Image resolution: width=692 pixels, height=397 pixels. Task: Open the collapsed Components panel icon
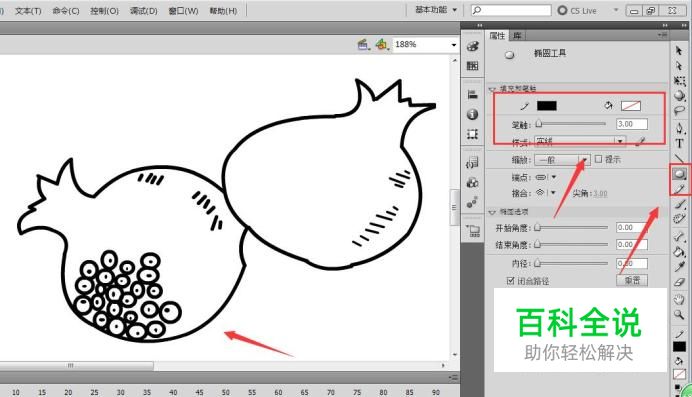(473, 182)
